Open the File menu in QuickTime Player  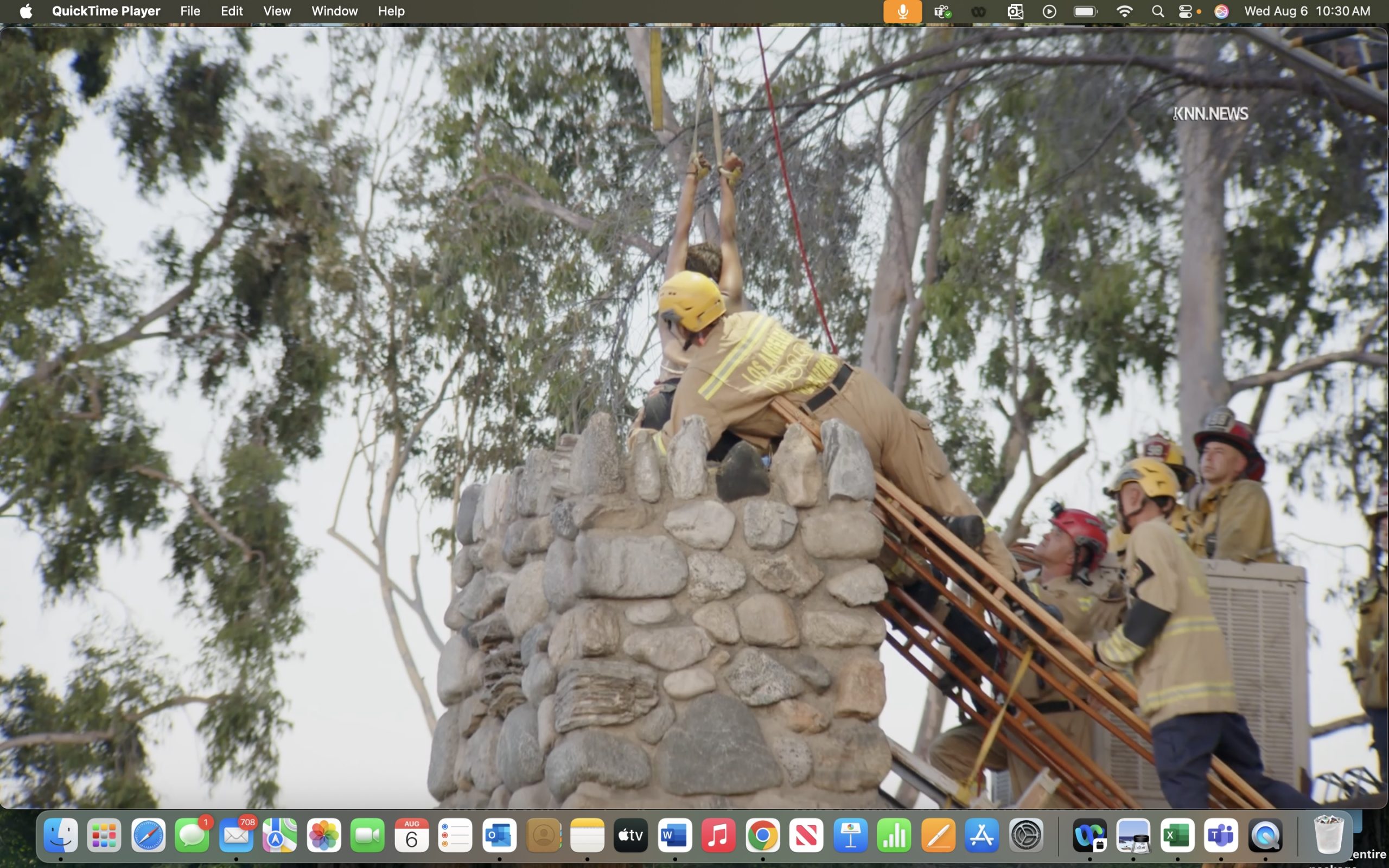tap(190, 11)
